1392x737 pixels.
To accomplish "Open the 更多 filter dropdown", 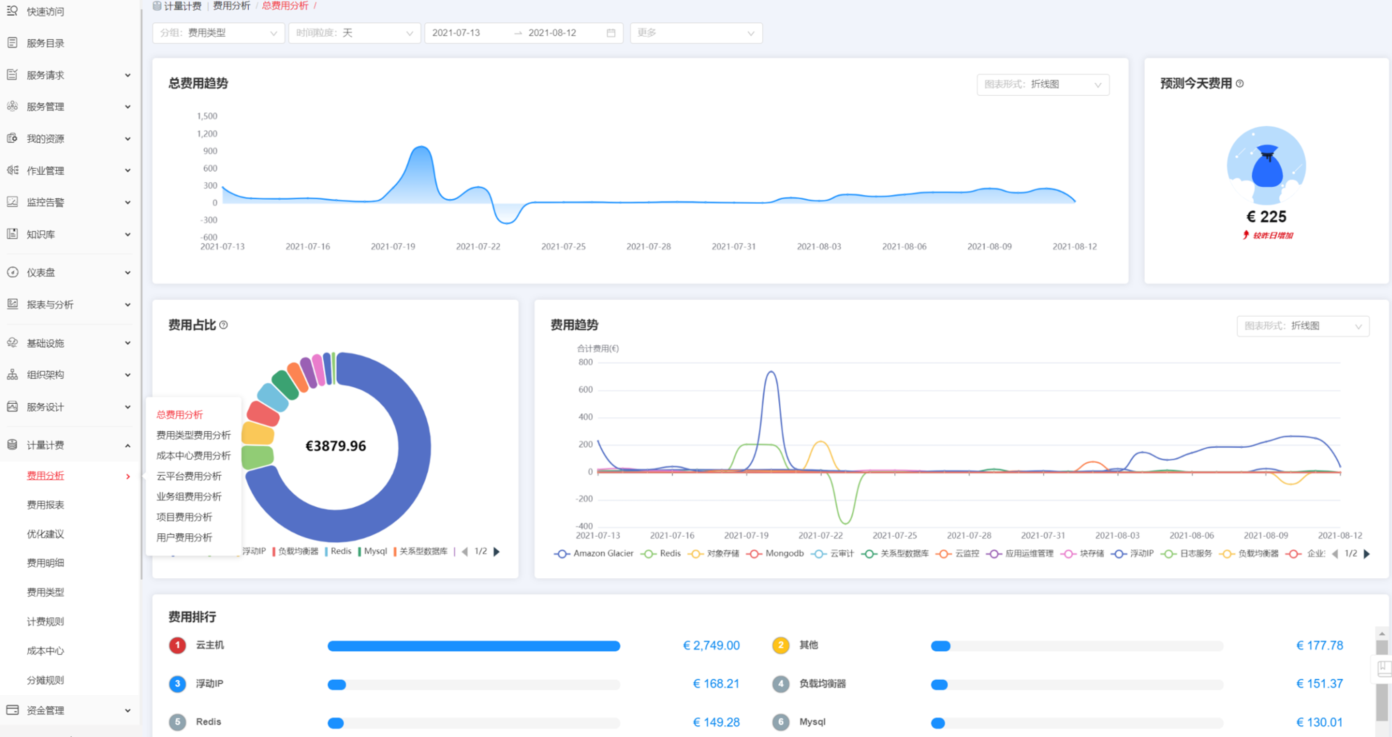I will [696, 33].
